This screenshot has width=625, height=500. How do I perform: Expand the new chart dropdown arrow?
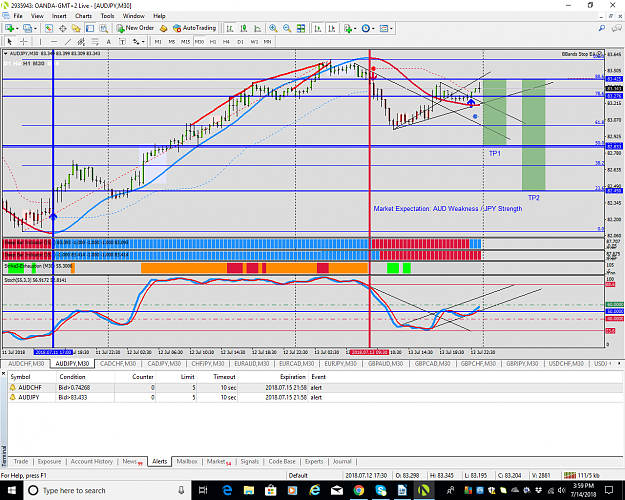(17, 28)
